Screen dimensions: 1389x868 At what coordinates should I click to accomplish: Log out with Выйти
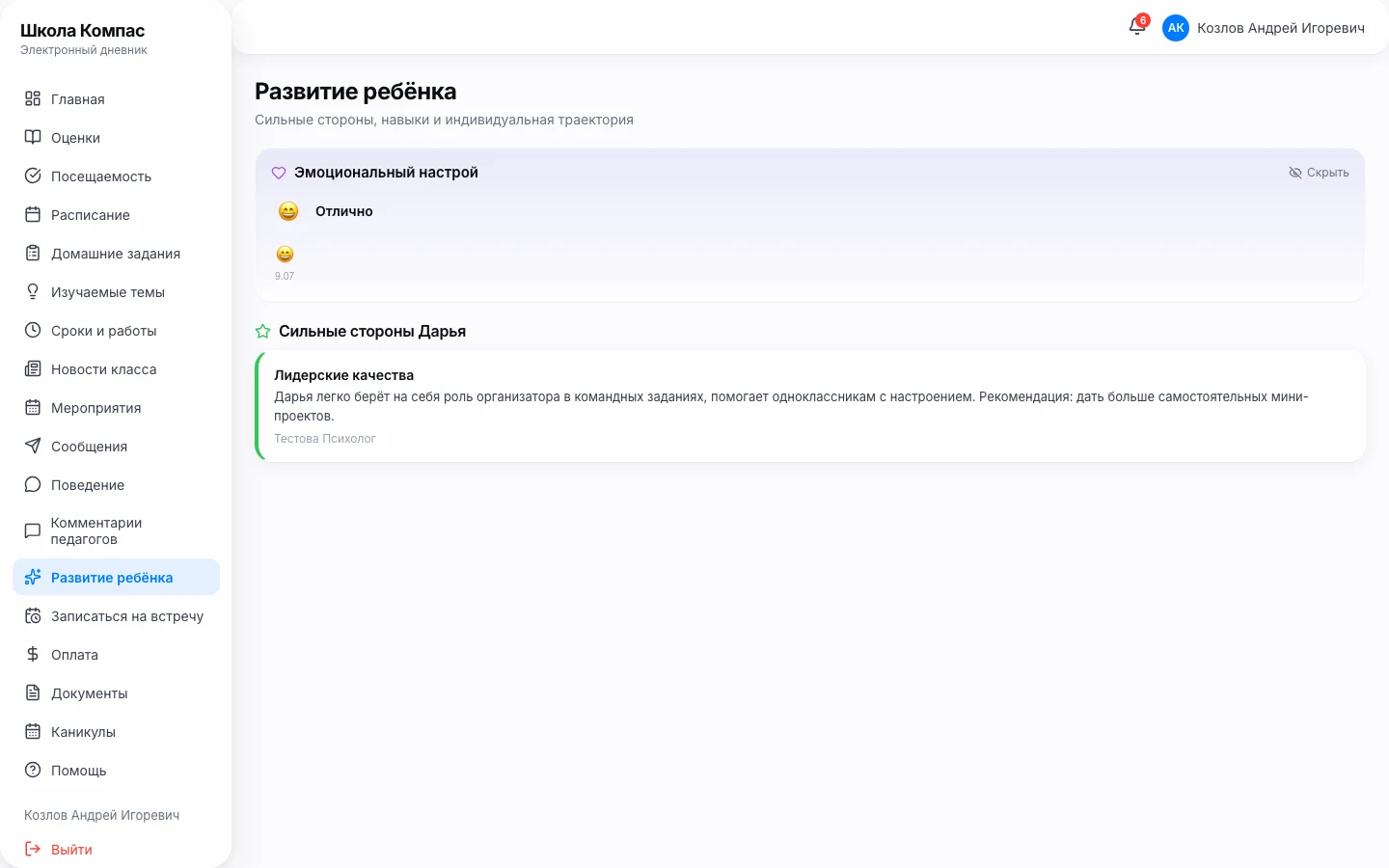click(x=116, y=849)
